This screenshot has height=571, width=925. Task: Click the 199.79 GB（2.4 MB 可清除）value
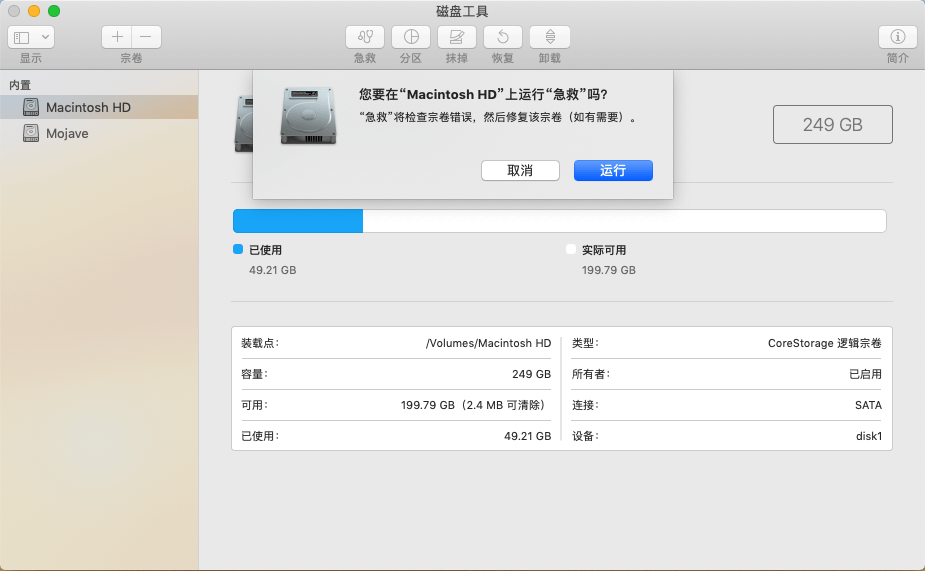tap(475, 405)
